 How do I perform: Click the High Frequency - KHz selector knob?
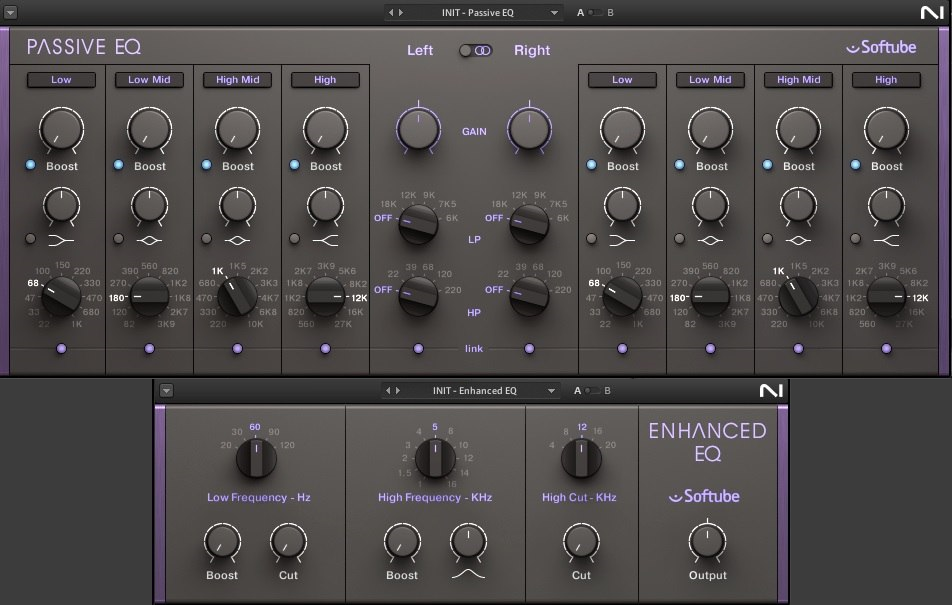[435, 458]
